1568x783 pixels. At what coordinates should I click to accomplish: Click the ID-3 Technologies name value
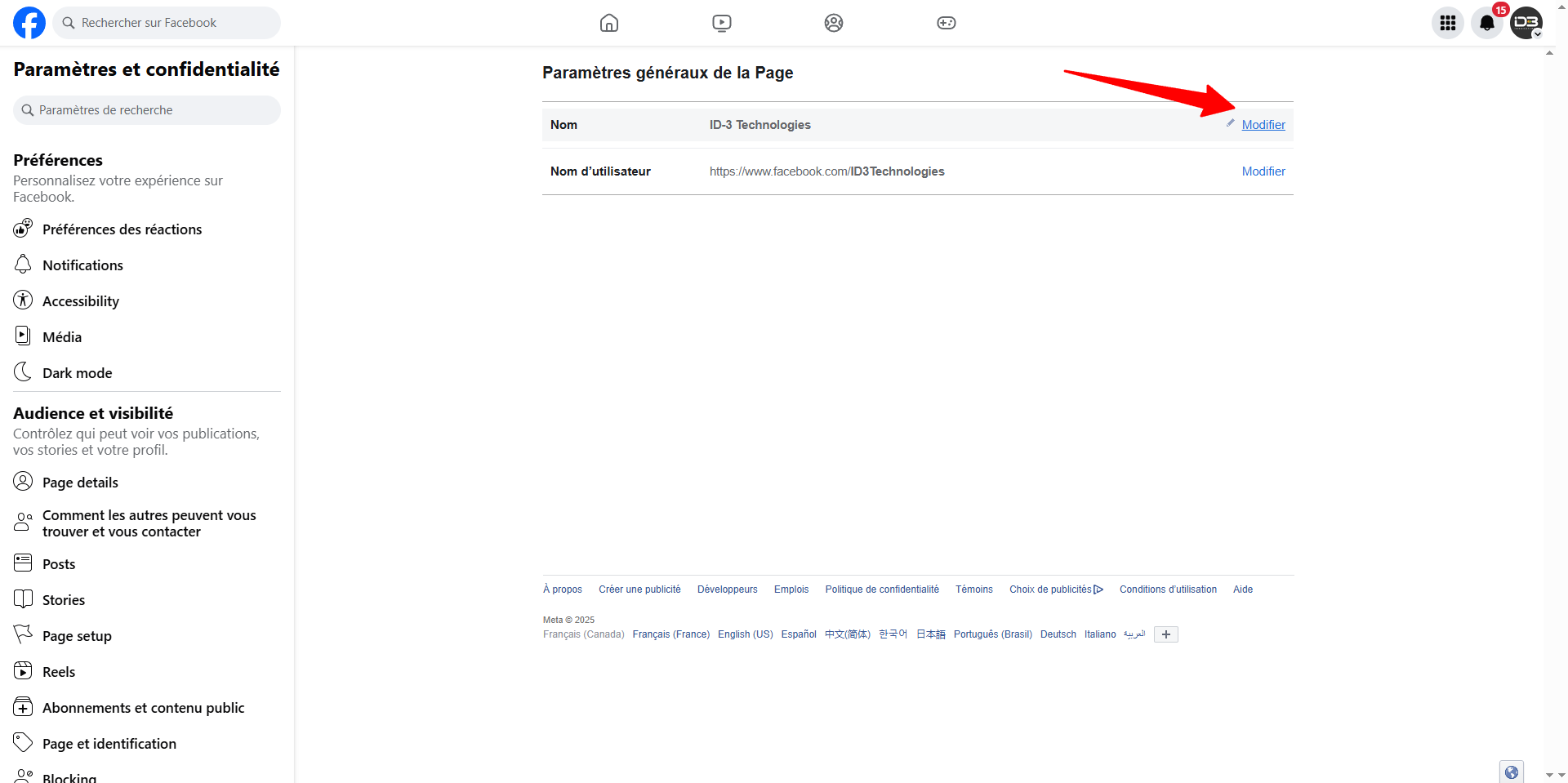[760, 125]
